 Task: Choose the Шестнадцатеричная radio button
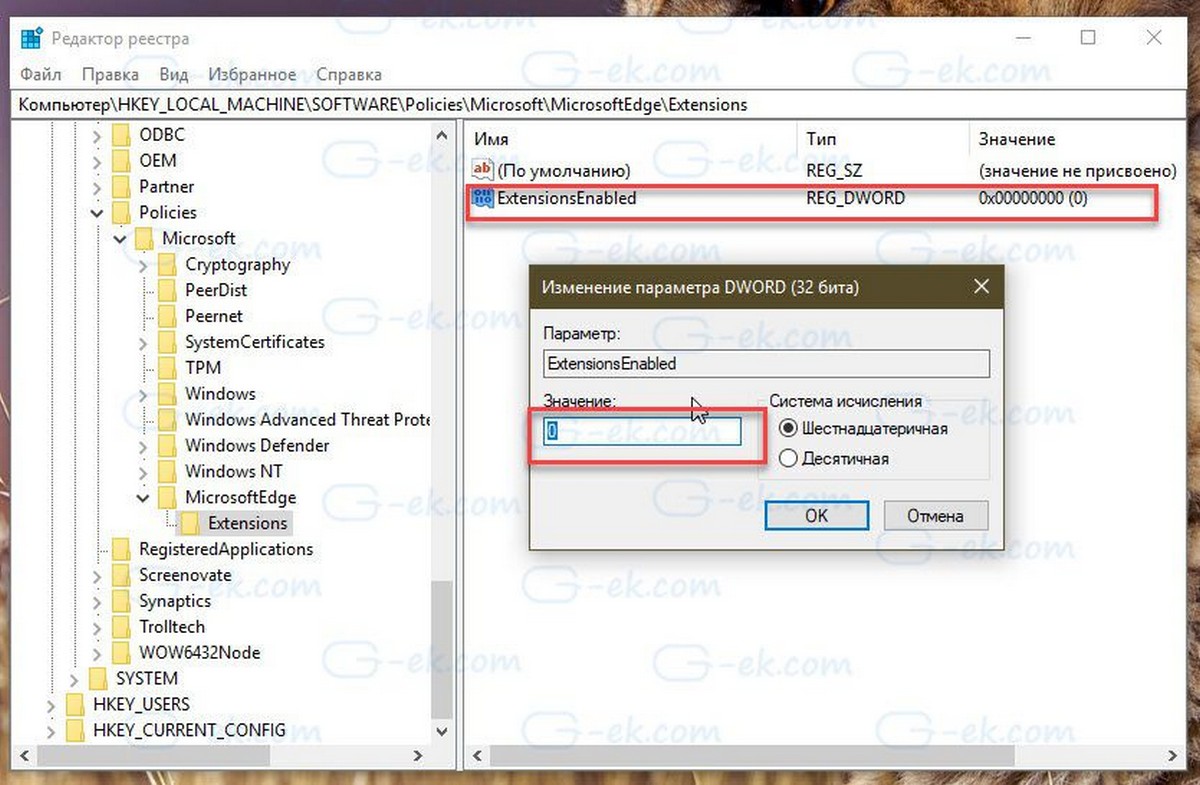788,428
